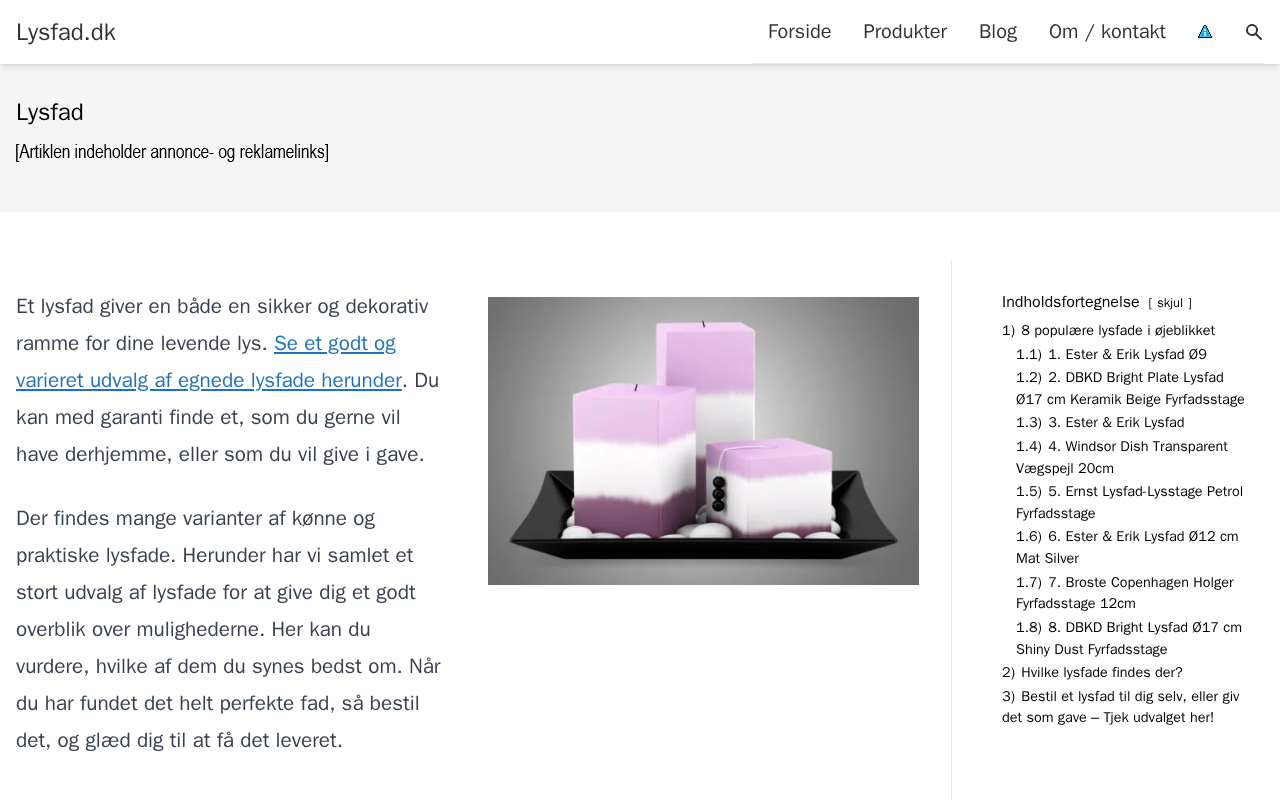The height and width of the screenshot is (800, 1280).
Task: Navigate to the Blog page
Action: (x=998, y=32)
